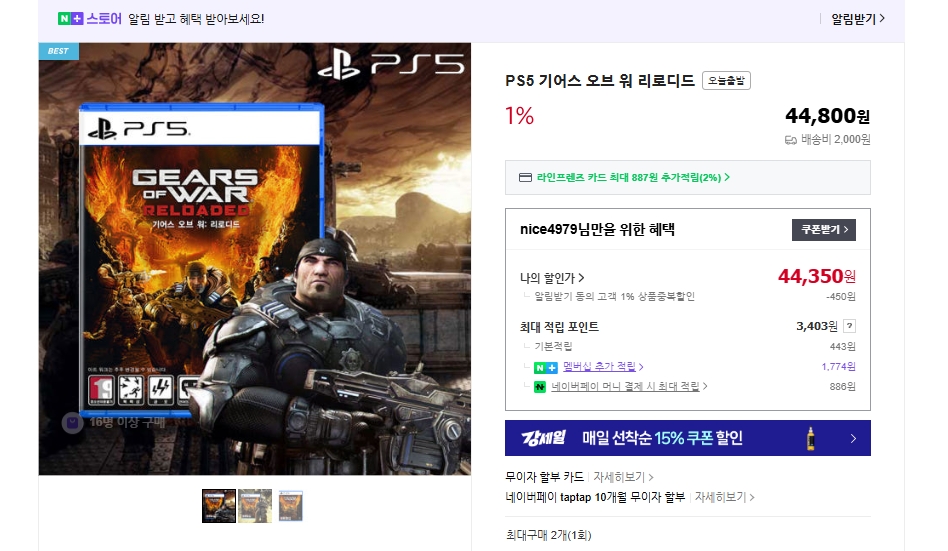
Task: Click 886원 Naver Pay points value
Action: click(842, 386)
